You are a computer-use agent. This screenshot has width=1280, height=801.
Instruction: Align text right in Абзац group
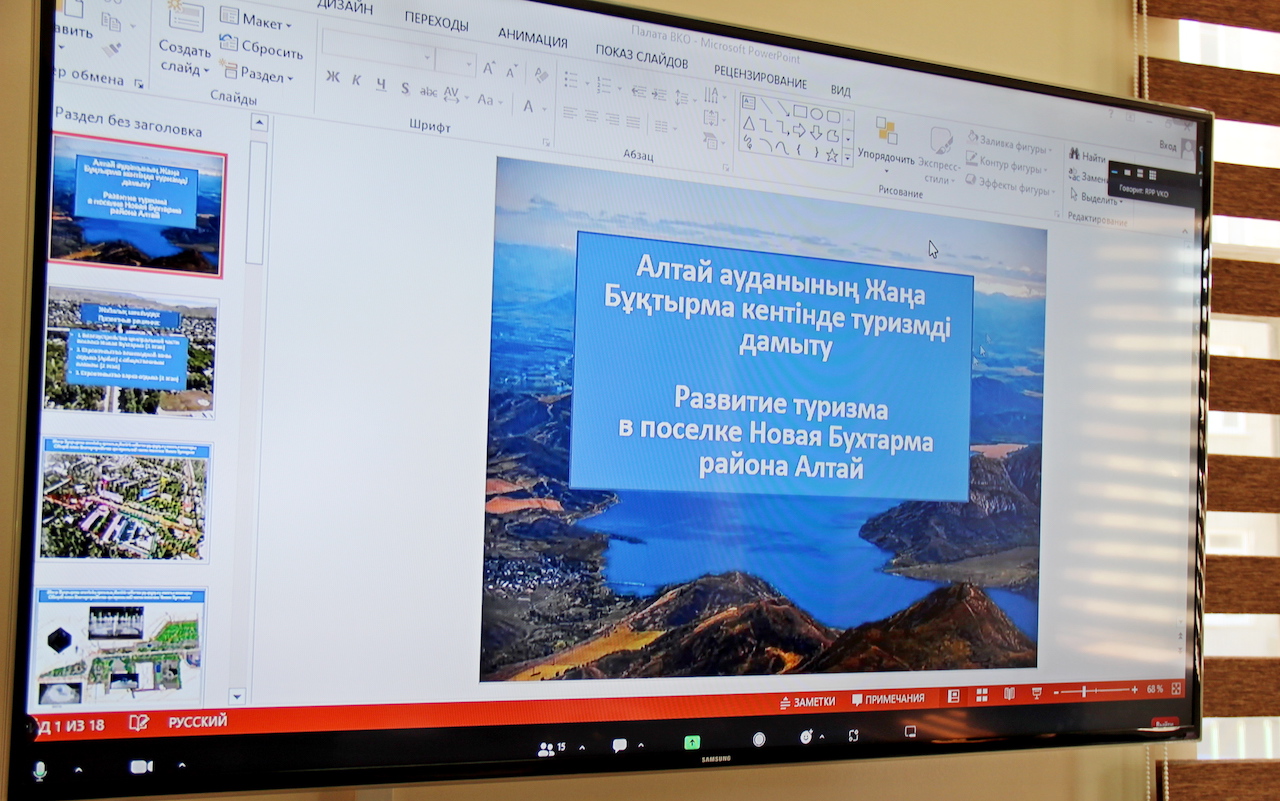[x=611, y=118]
